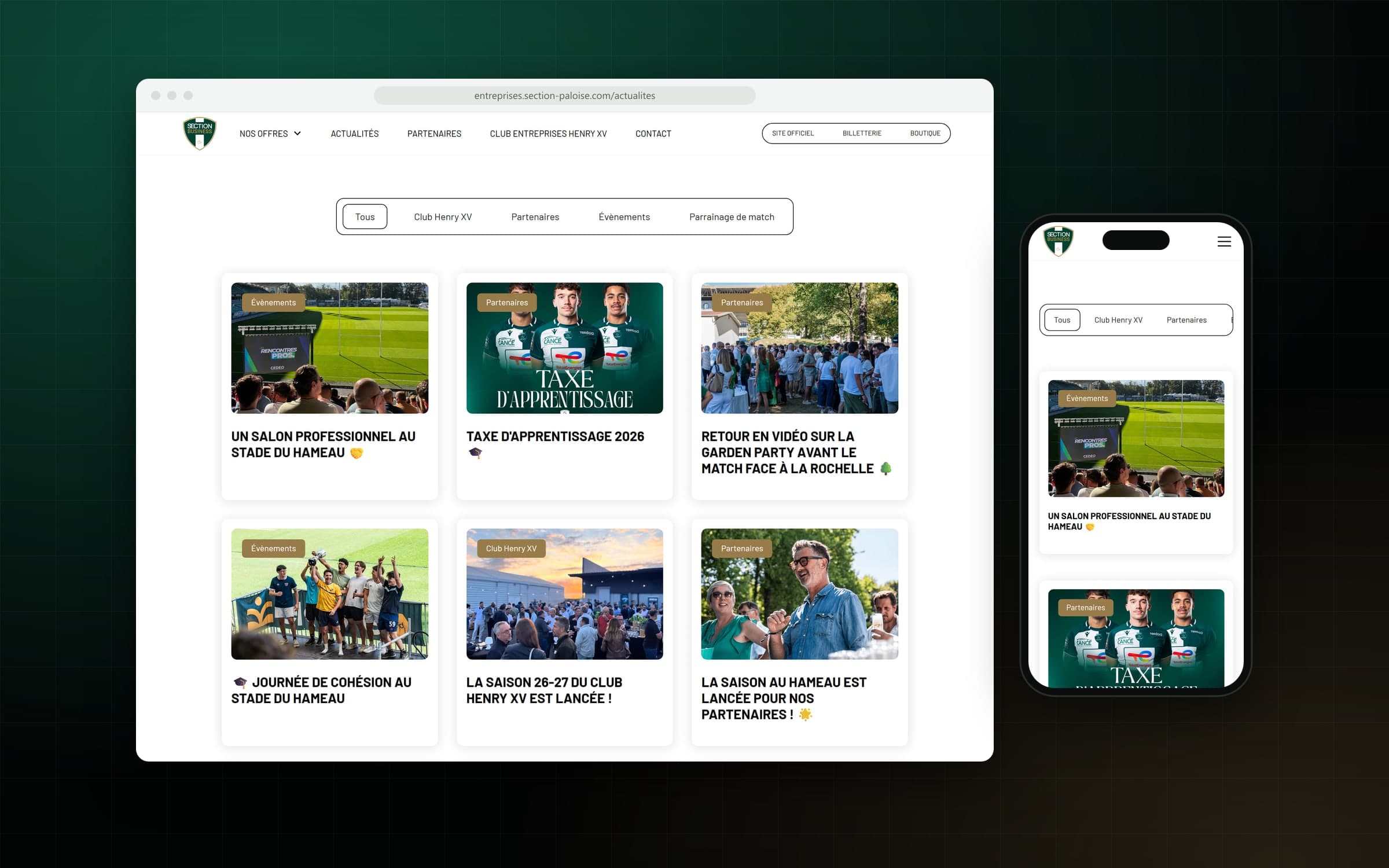This screenshot has width=1389, height=868.
Task: Choose Partenaires filter on the phone
Action: pos(1186,320)
